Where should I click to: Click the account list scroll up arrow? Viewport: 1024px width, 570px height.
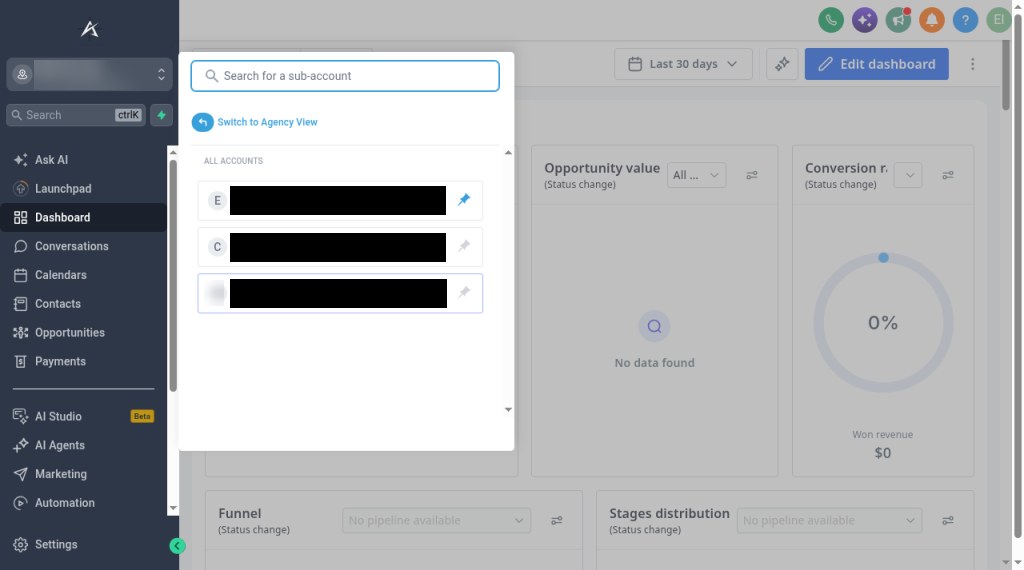tap(508, 153)
